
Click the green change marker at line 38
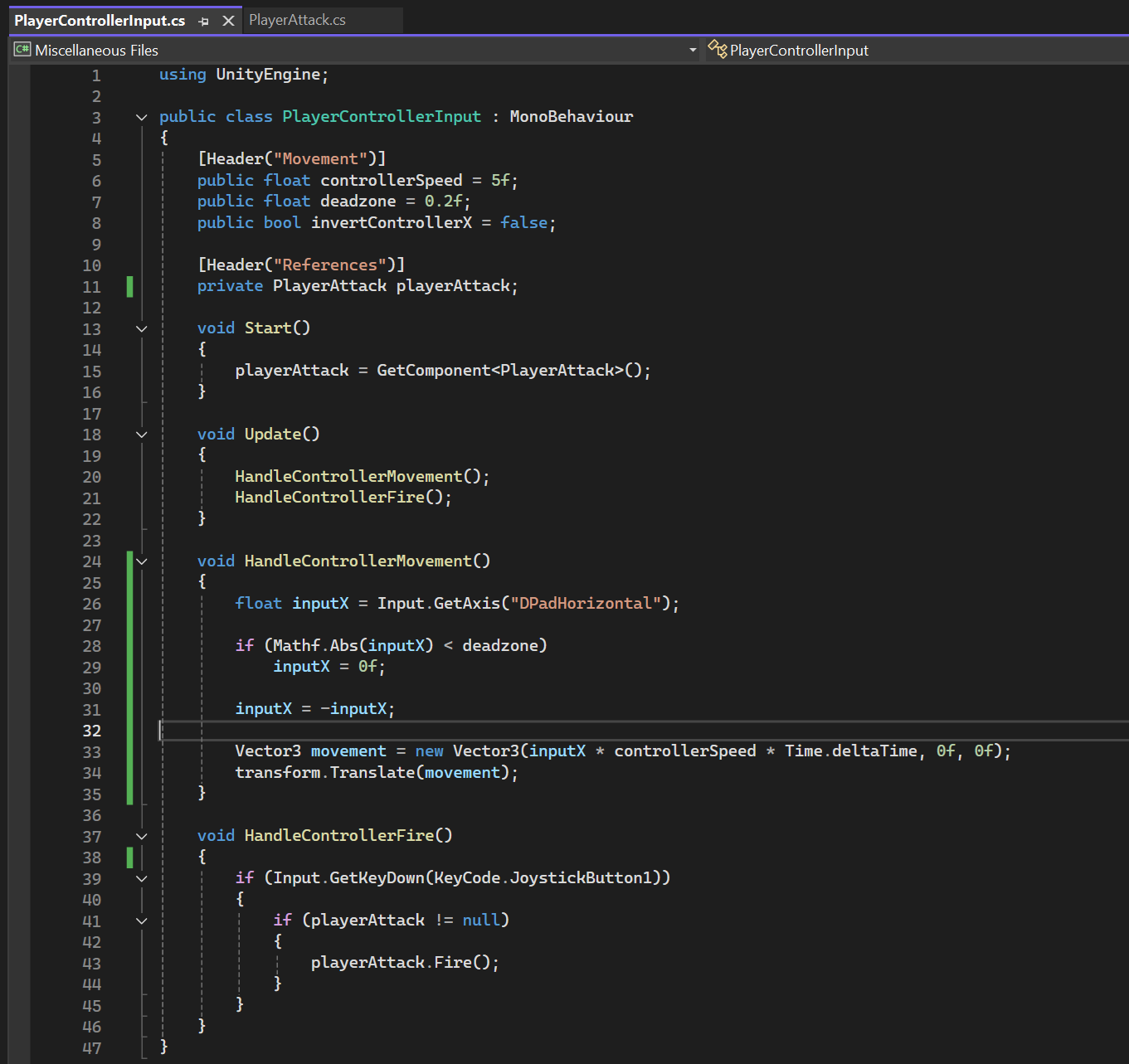[129, 858]
